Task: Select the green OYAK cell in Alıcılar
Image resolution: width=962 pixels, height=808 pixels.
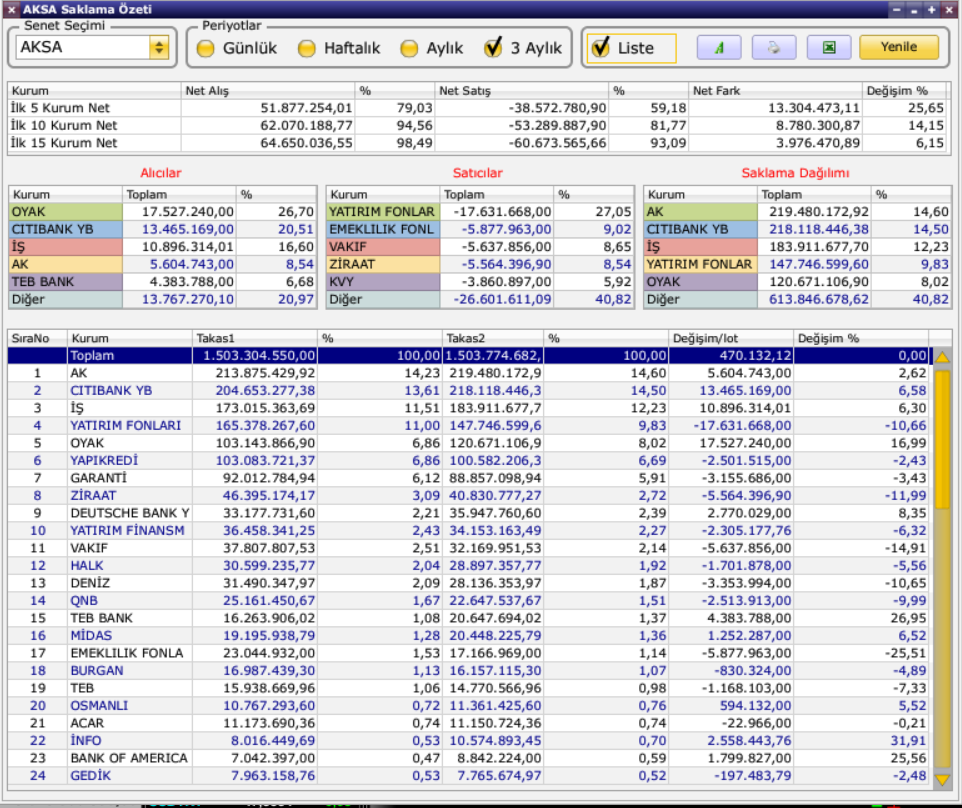Action: (x=66, y=212)
